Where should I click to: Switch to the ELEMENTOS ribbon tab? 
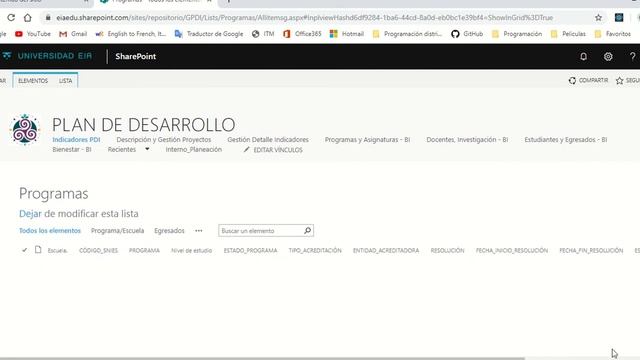pos(33,81)
